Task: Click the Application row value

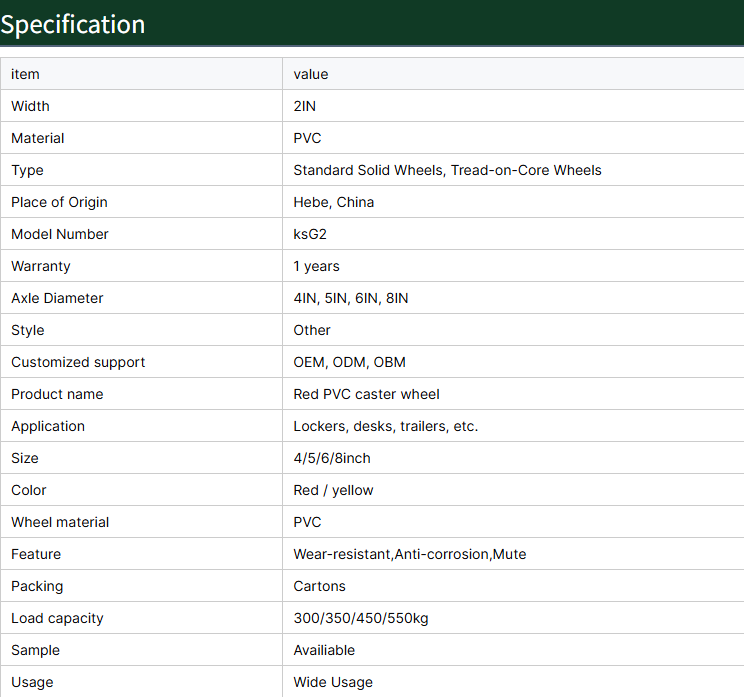Action: [x=386, y=426]
